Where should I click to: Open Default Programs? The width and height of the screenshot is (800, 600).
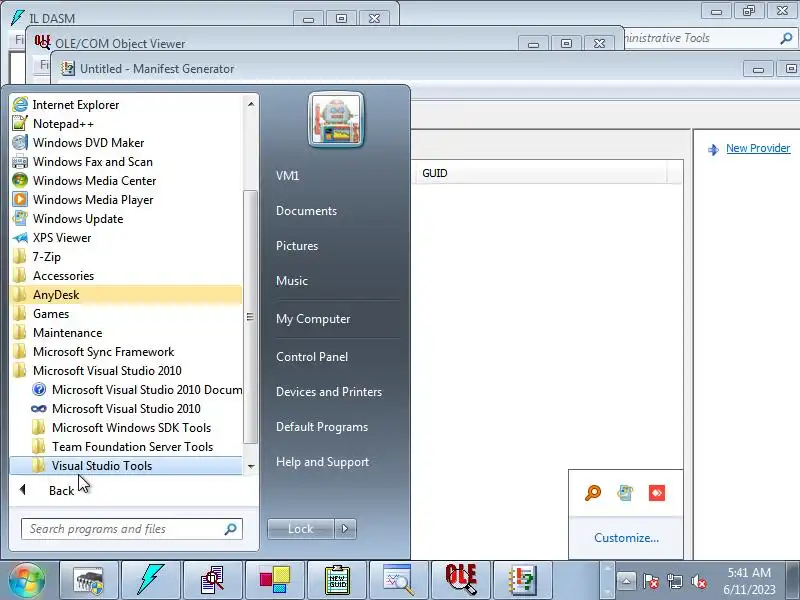pos(321,427)
